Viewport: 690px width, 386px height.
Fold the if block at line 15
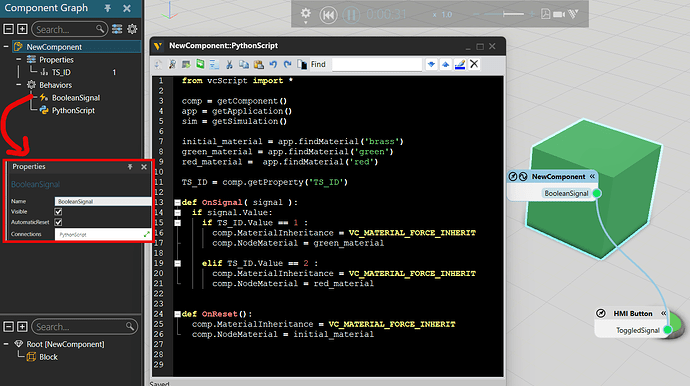coord(177,223)
